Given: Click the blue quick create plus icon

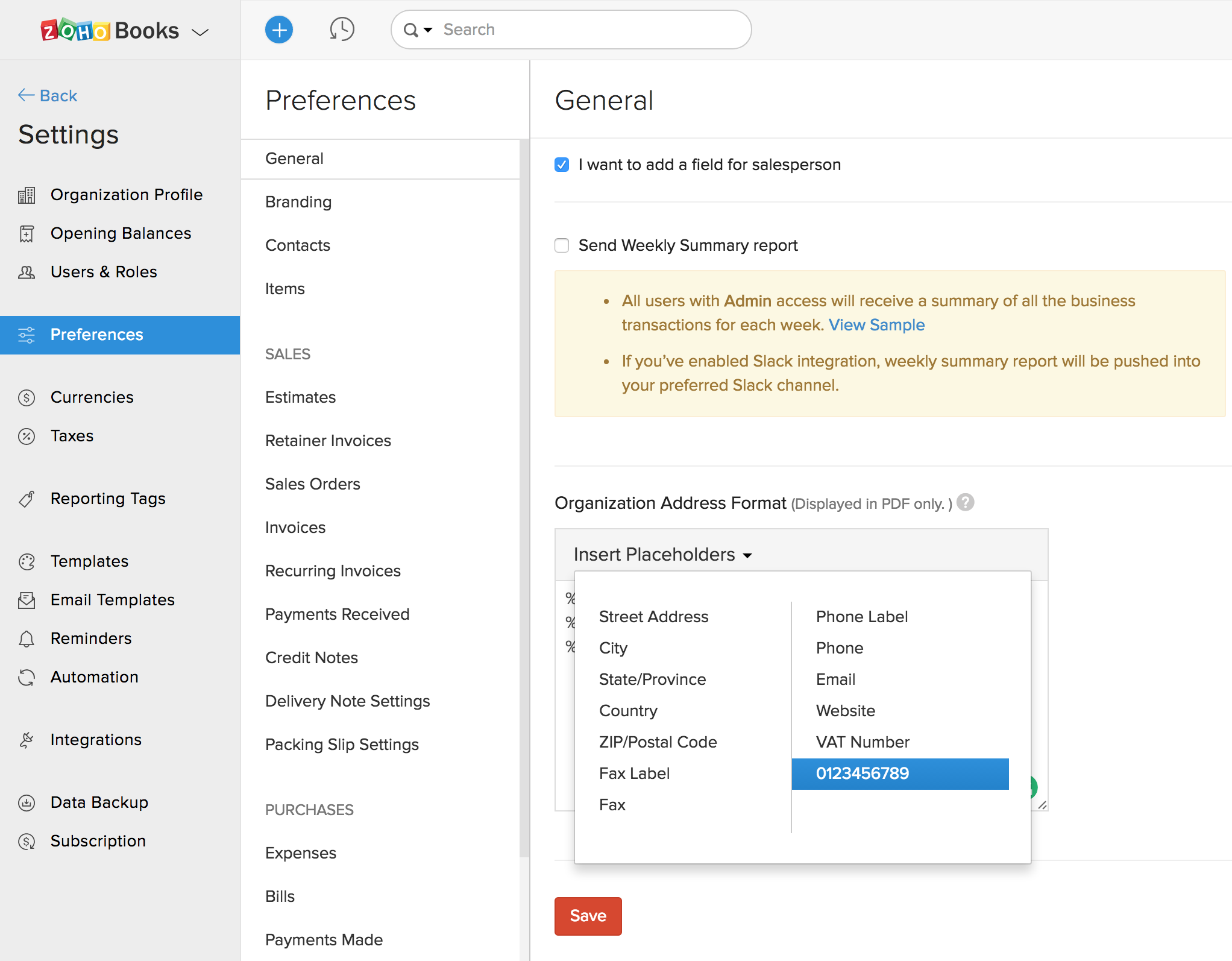Looking at the screenshot, I should pos(278,30).
